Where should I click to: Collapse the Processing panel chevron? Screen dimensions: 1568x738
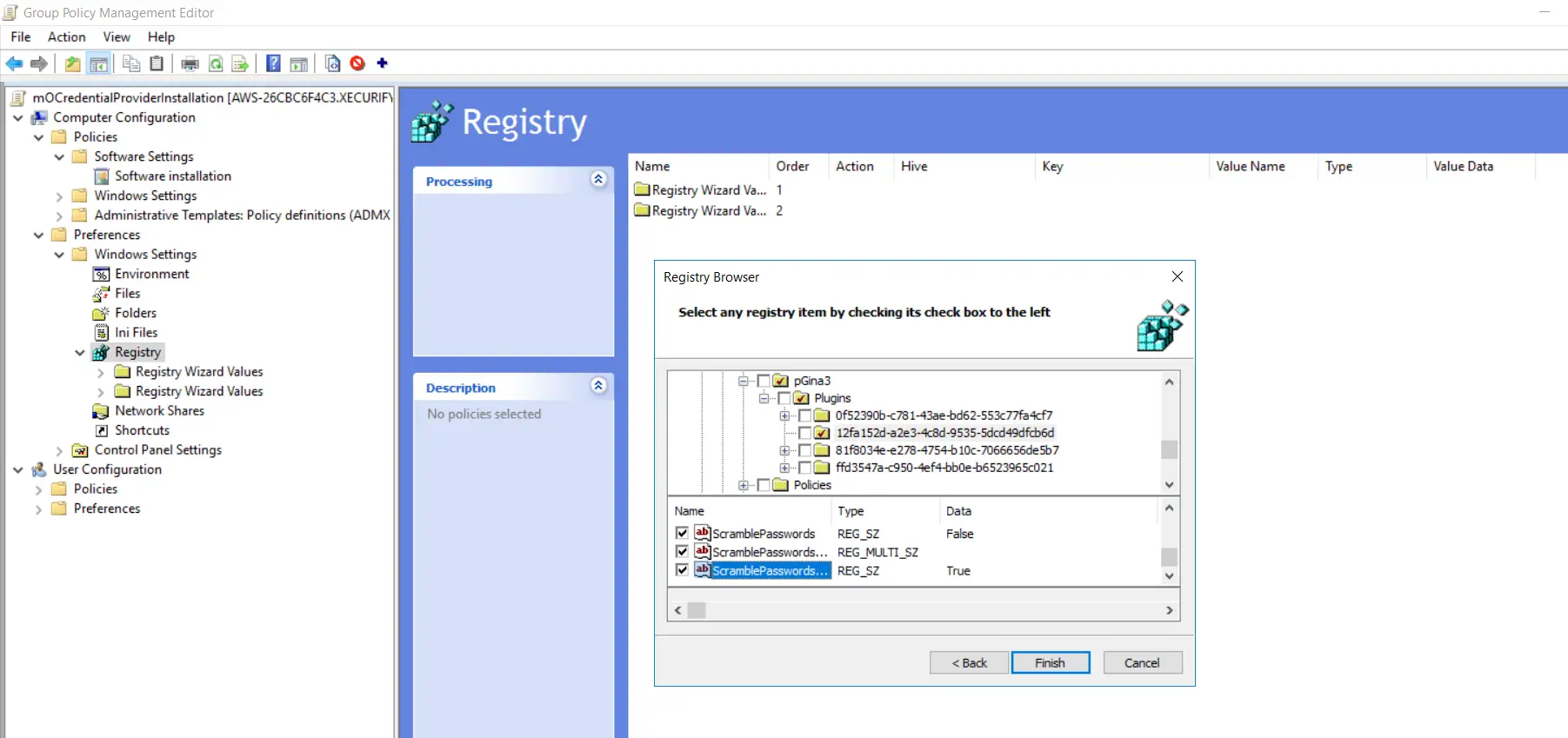click(598, 179)
